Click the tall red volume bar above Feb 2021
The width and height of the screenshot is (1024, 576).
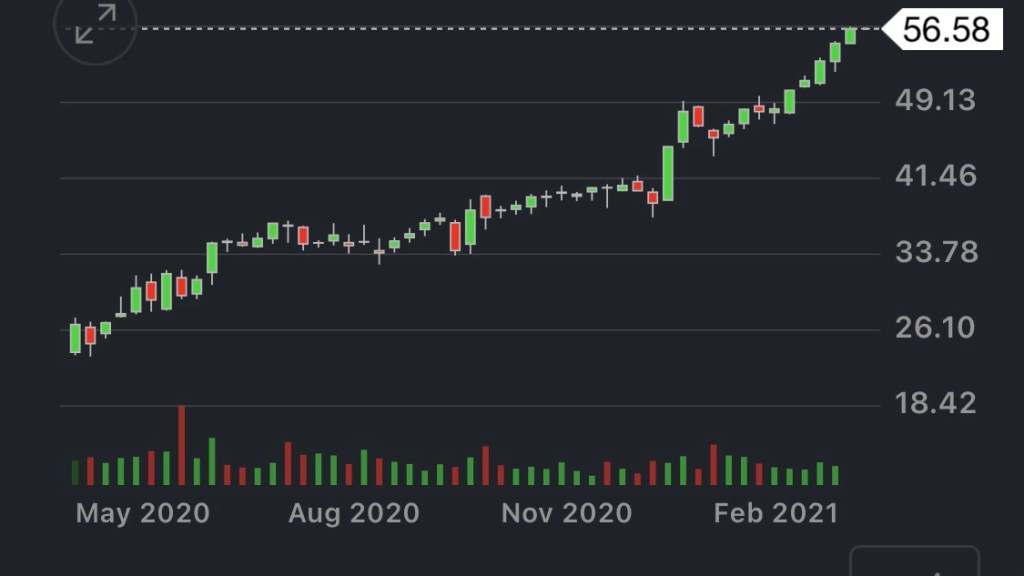click(714, 465)
